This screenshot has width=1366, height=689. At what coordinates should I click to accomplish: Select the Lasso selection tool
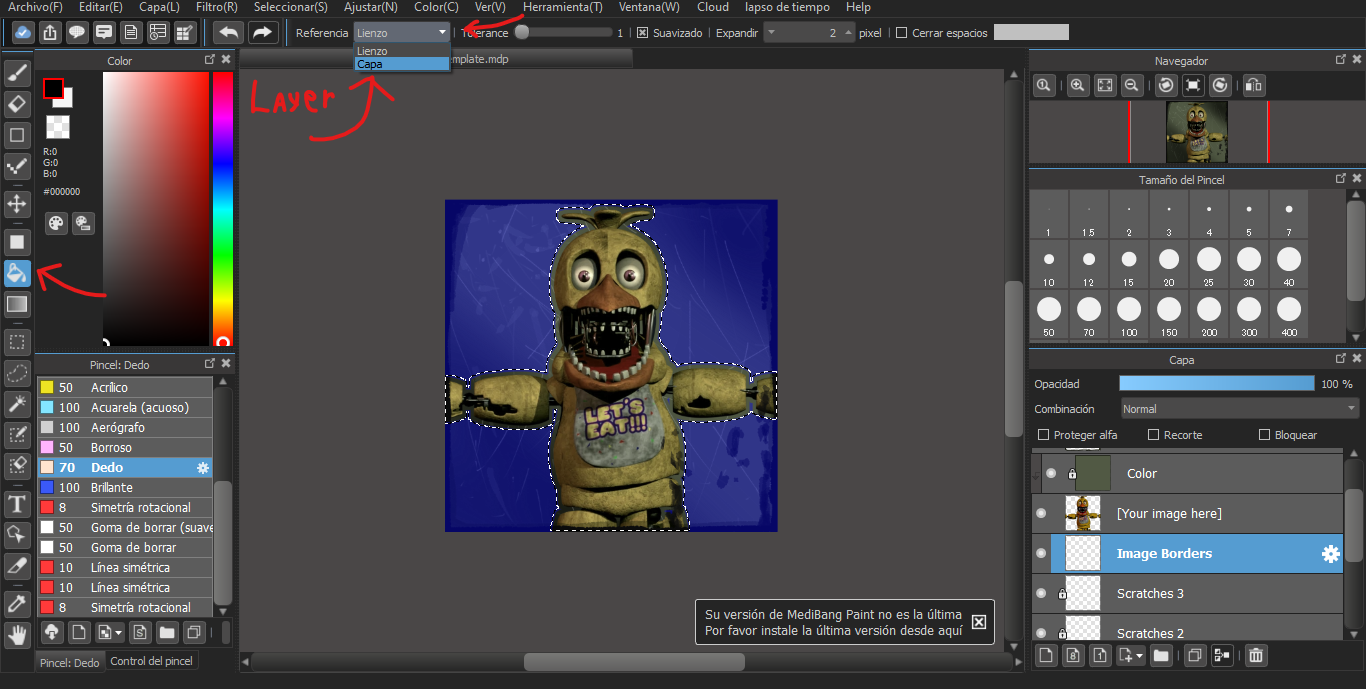click(x=17, y=373)
